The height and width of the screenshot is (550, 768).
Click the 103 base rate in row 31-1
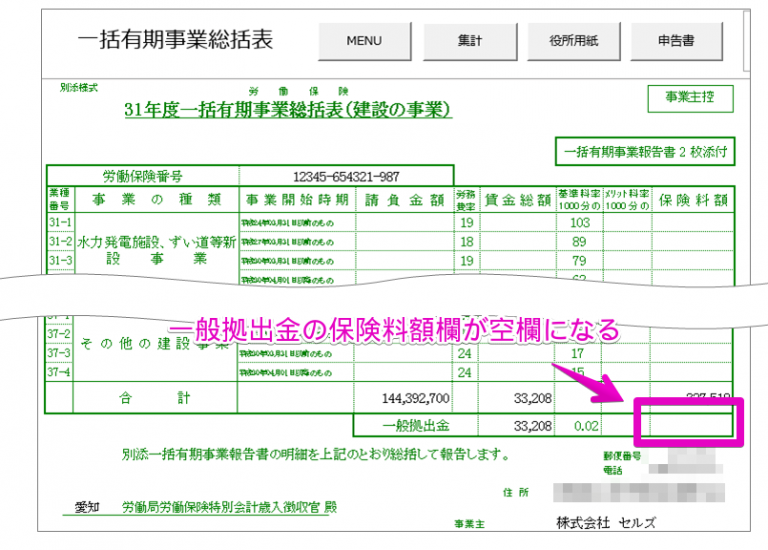[580, 222]
